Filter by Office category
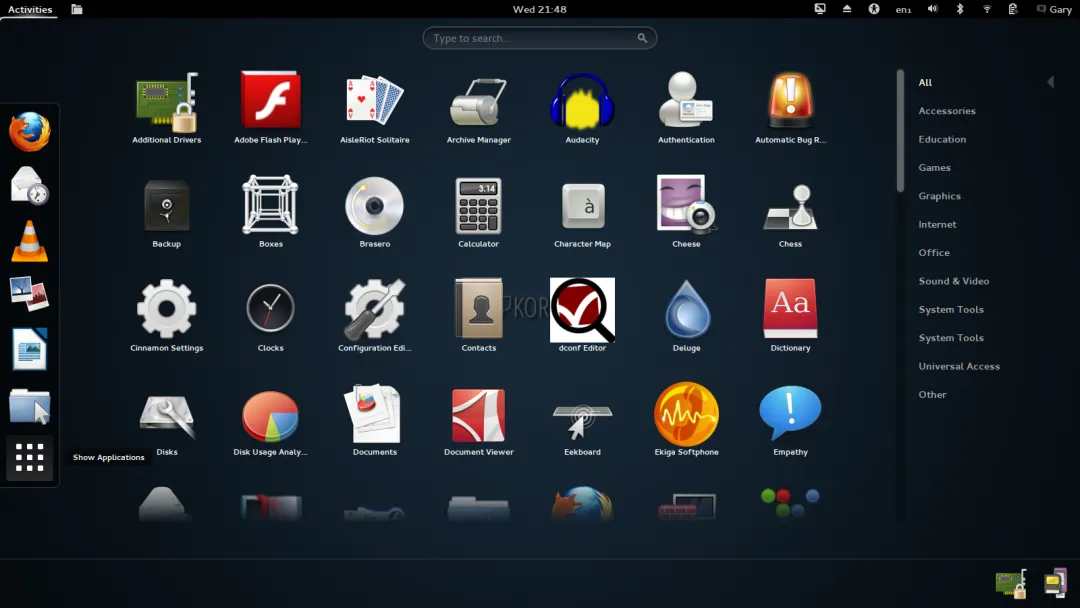The width and height of the screenshot is (1080, 608). [934, 253]
